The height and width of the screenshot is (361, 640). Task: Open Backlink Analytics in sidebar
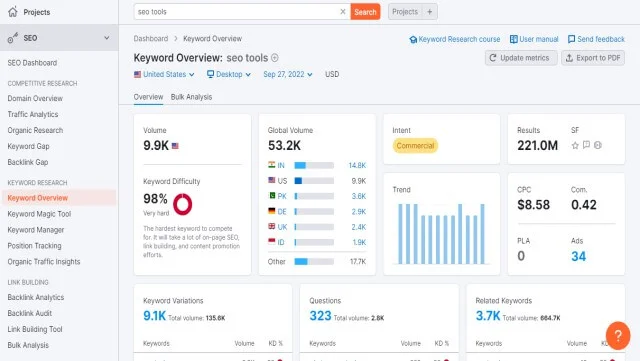tap(36, 297)
